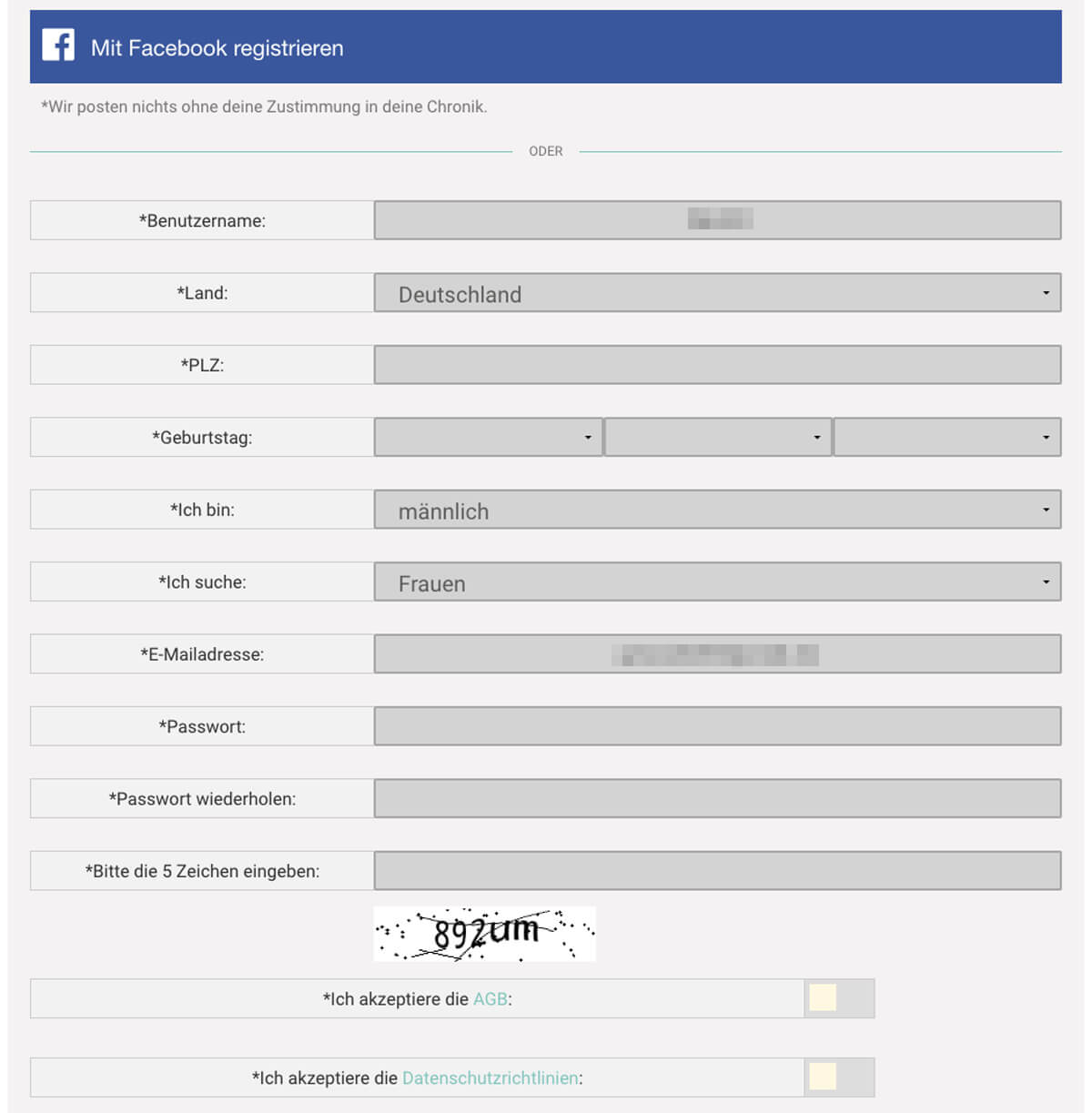
Task: Click the Facebook logo icon
Action: (58, 45)
